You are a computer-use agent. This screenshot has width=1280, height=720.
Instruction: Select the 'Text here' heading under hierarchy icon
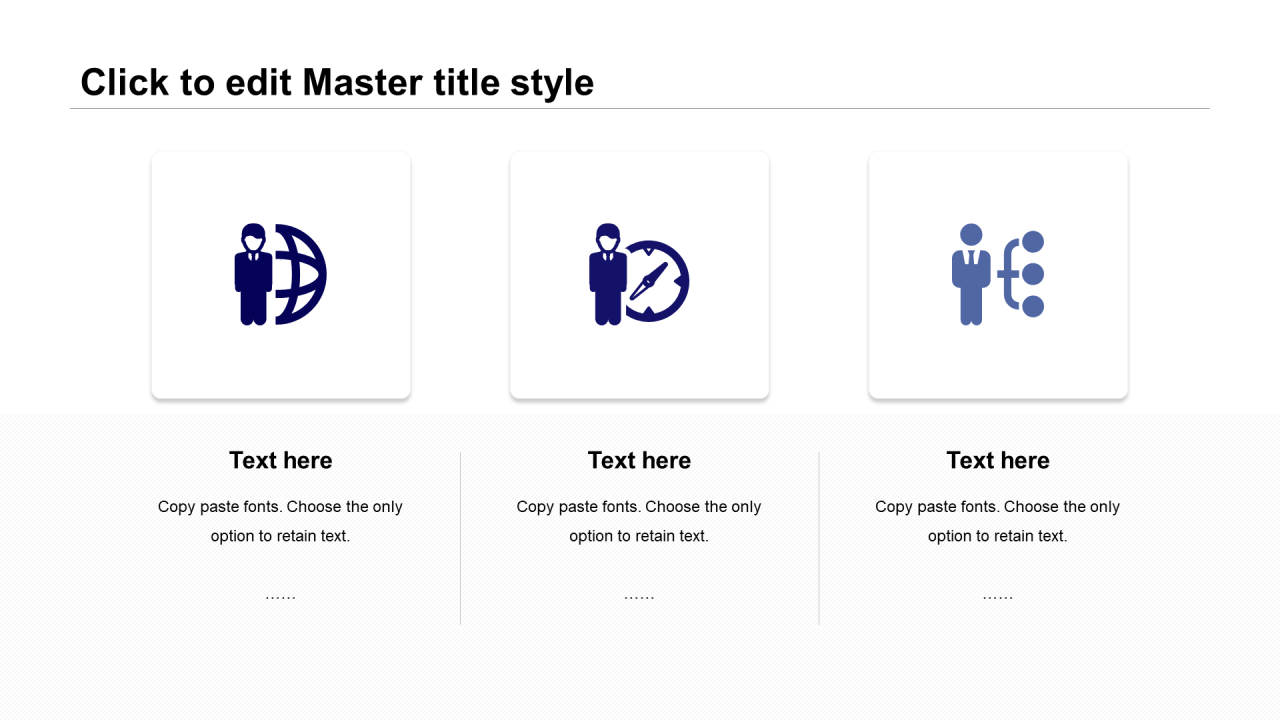[x=998, y=460]
